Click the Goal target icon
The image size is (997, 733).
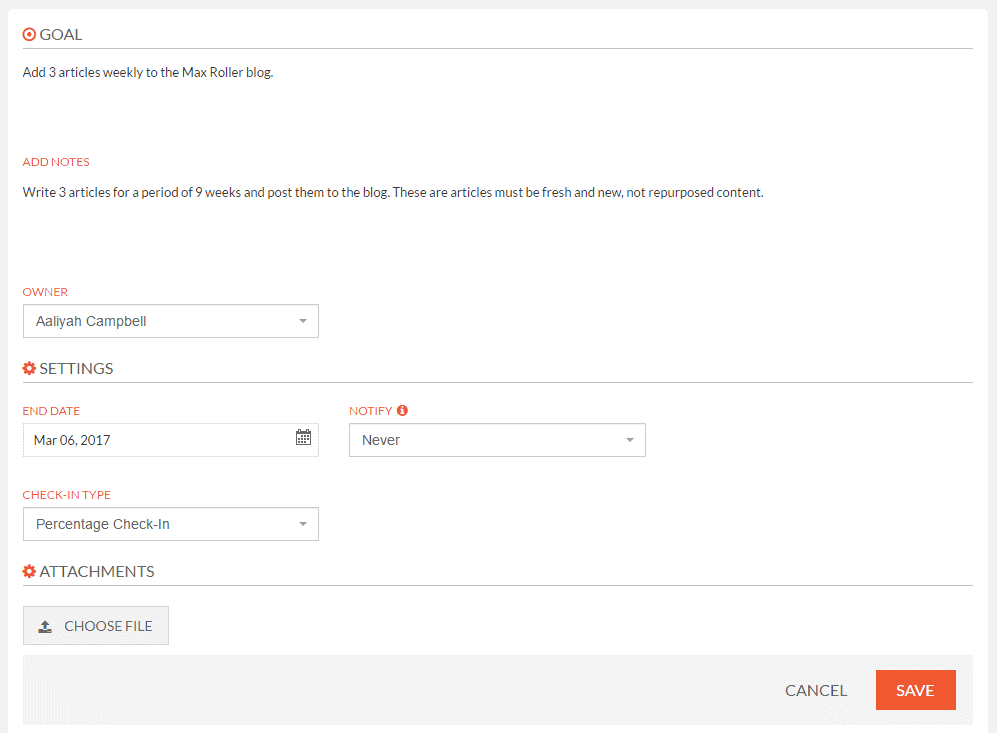[29, 34]
